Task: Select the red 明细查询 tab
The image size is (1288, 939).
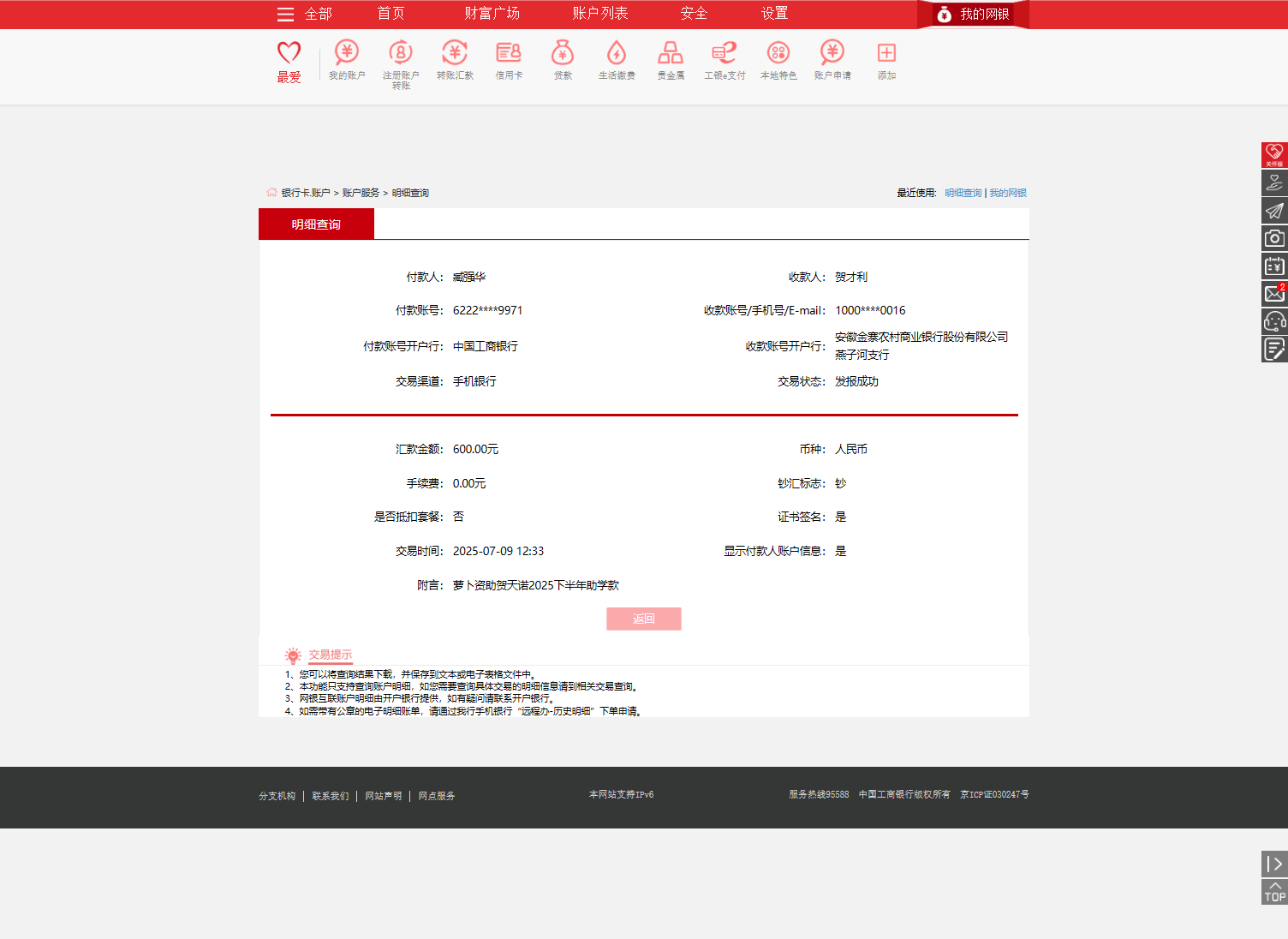Action: [x=316, y=224]
